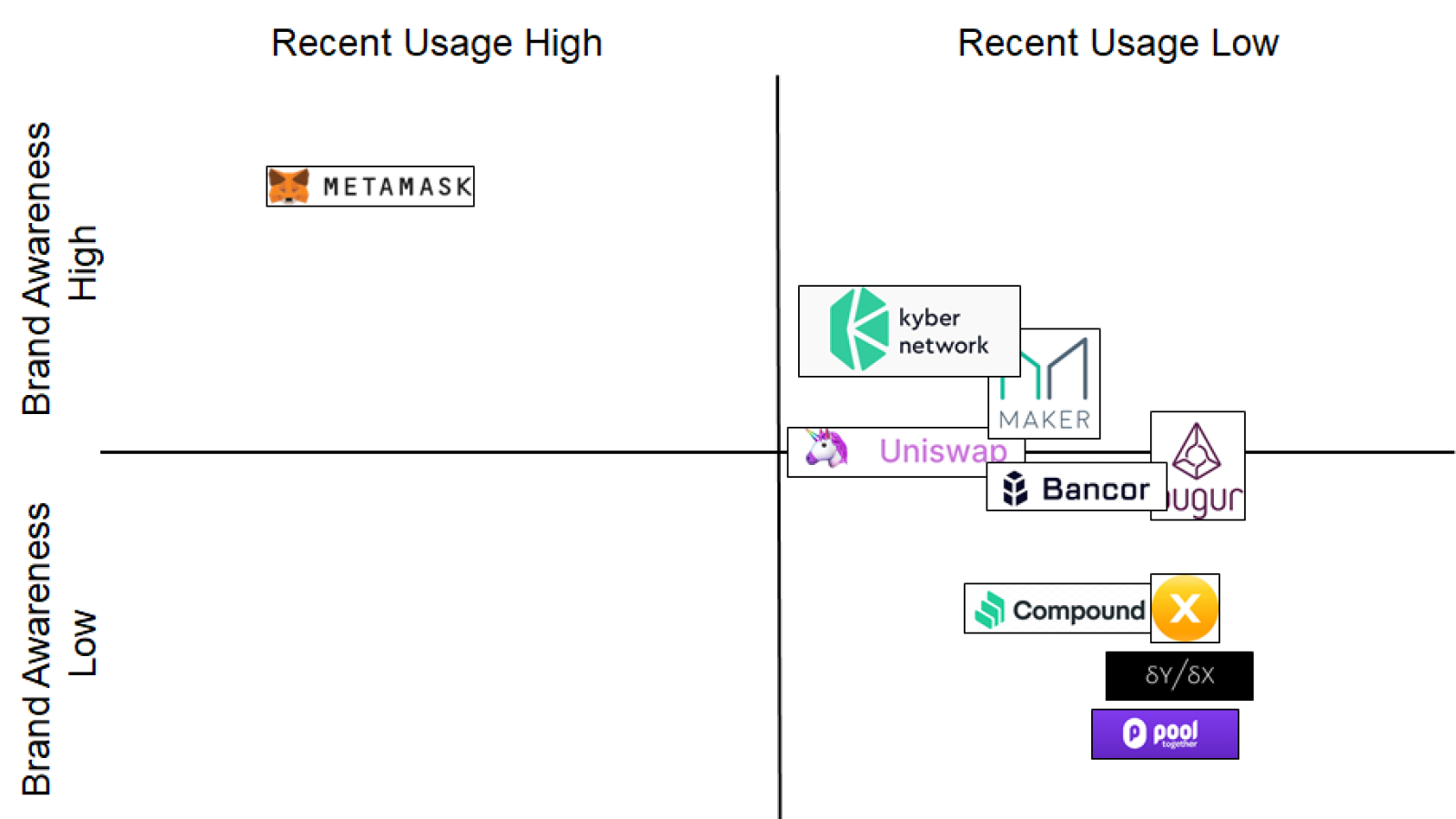The image size is (1456, 819).
Task: Click the Bancor logo icon
Action: 1015,489
